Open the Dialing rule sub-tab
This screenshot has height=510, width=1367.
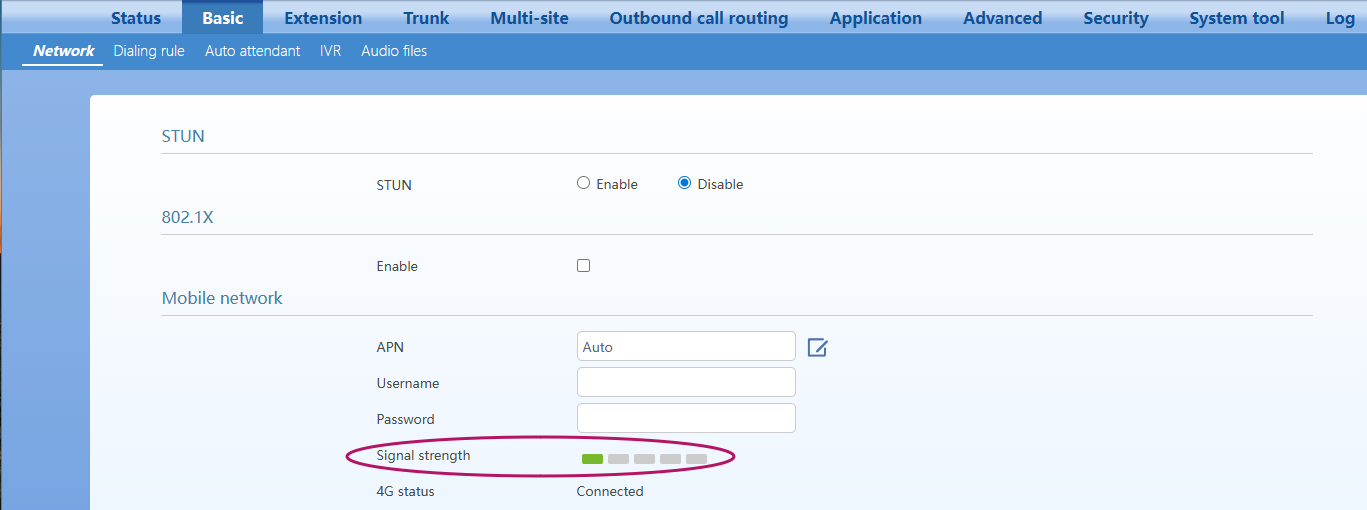coord(149,51)
